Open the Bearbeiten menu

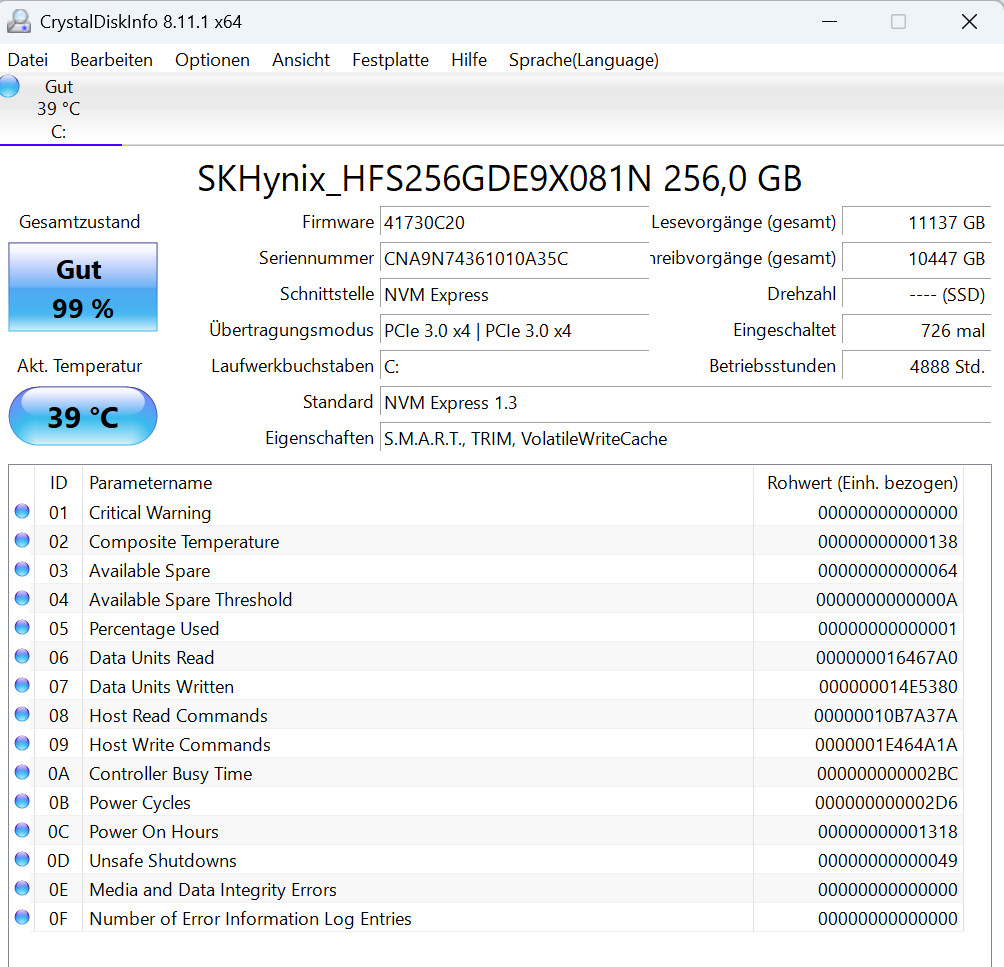click(x=111, y=60)
